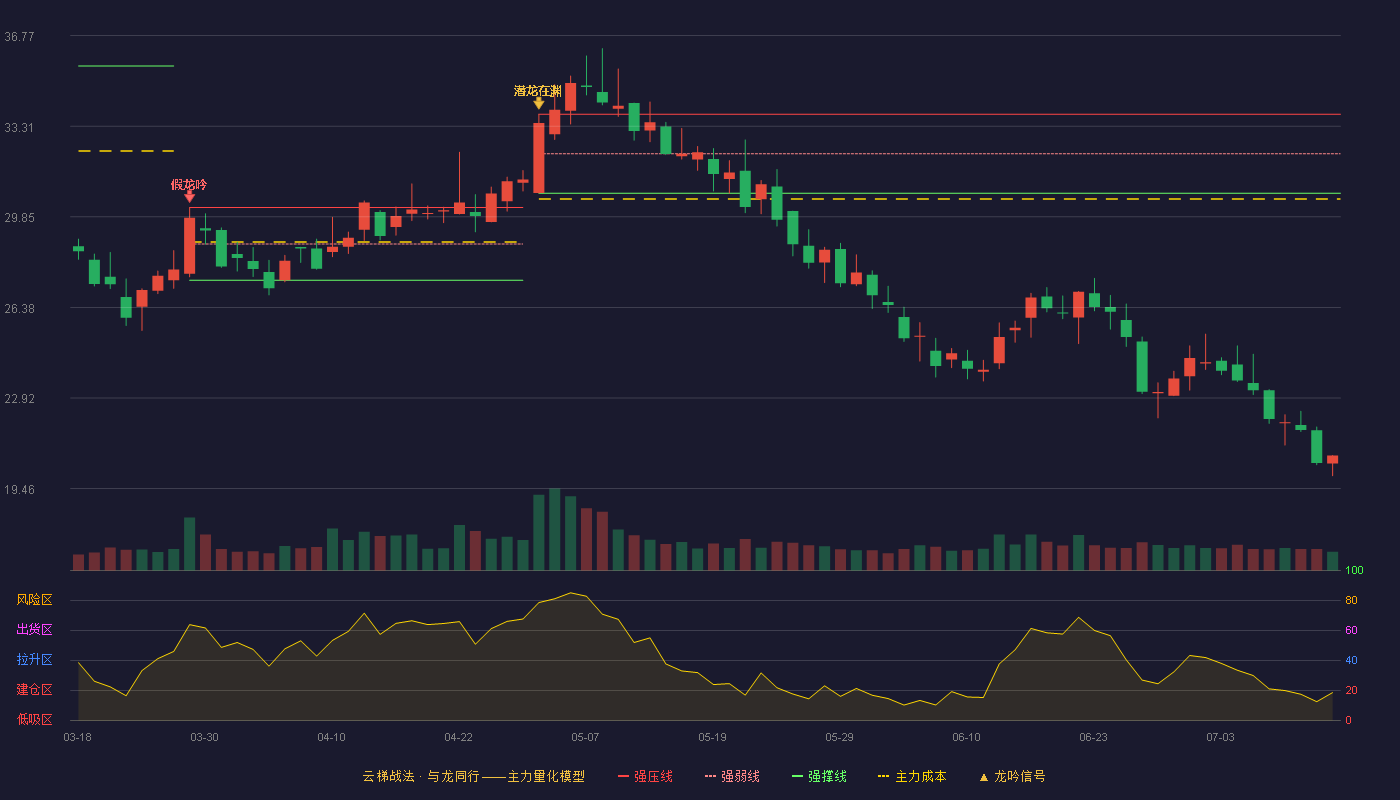The height and width of the screenshot is (800, 1400).
Task: Click the 05-29 date label
Action: pyautogui.click(x=839, y=737)
